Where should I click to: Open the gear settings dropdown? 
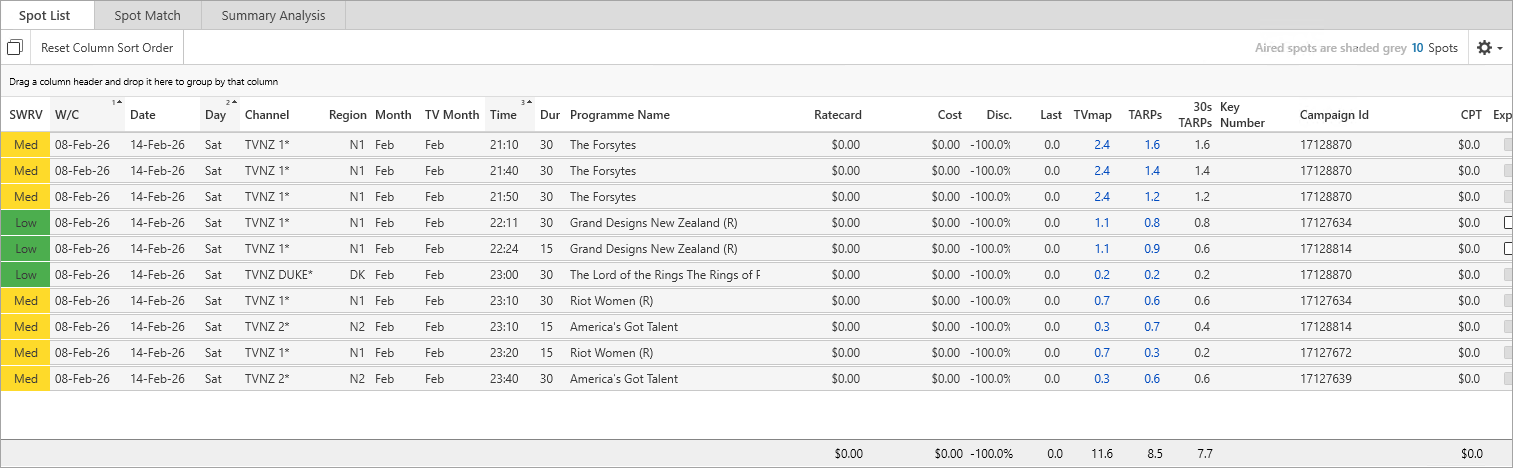coord(1489,48)
